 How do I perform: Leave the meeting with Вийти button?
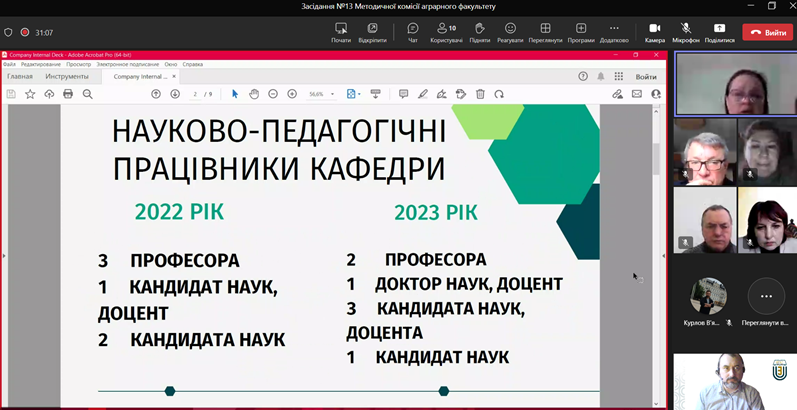pos(768,32)
